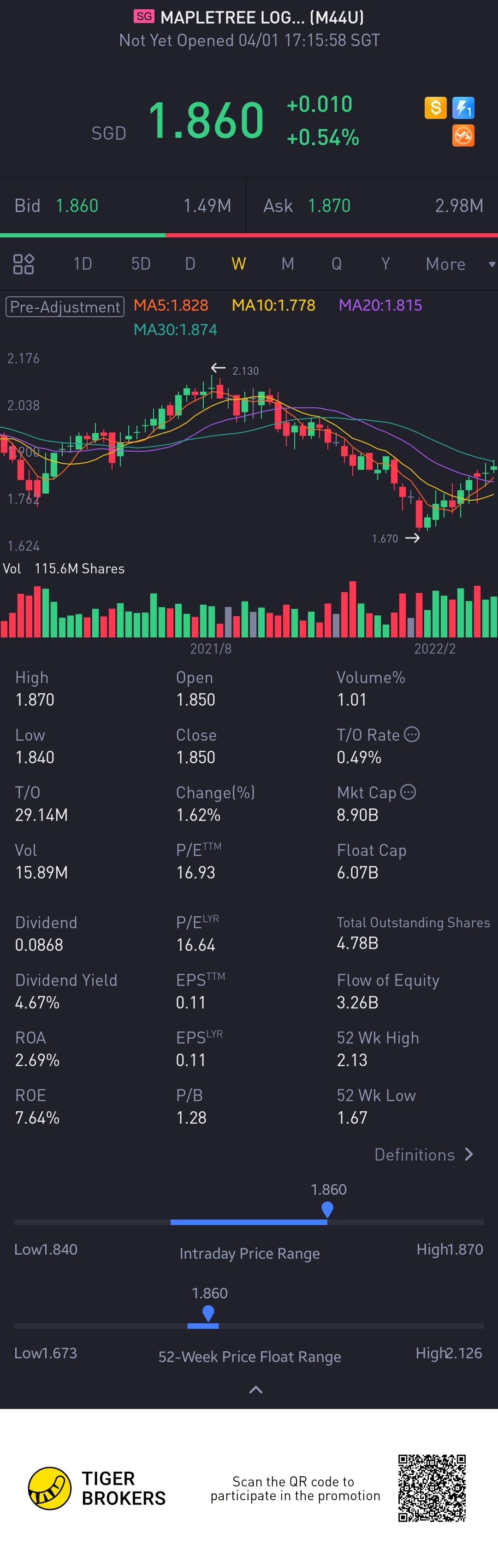Switch chart to the 1D timeframe
The height and width of the screenshot is (1568, 498).
pos(82,264)
